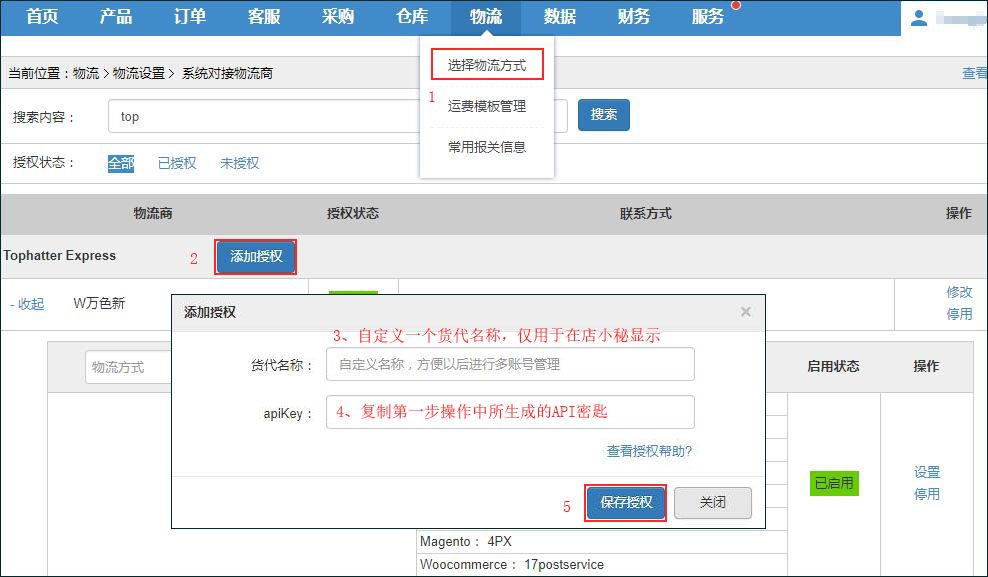Viewport: 988px width, 577px height.
Task: Click the 物流方式 filter input
Action: point(128,367)
